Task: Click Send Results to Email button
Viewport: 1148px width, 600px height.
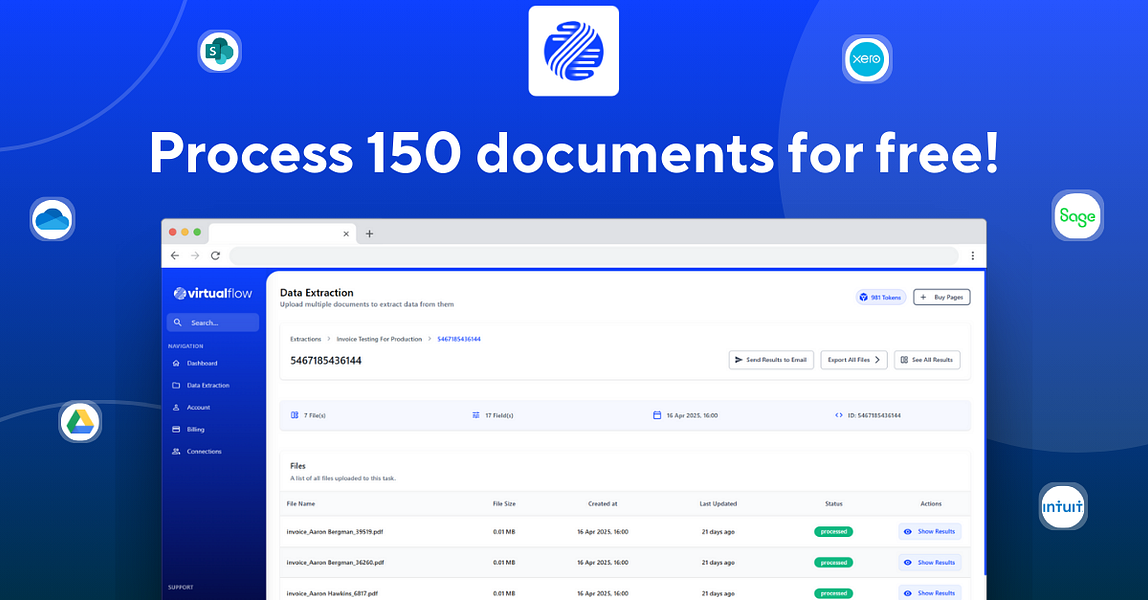Action: click(x=771, y=360)
